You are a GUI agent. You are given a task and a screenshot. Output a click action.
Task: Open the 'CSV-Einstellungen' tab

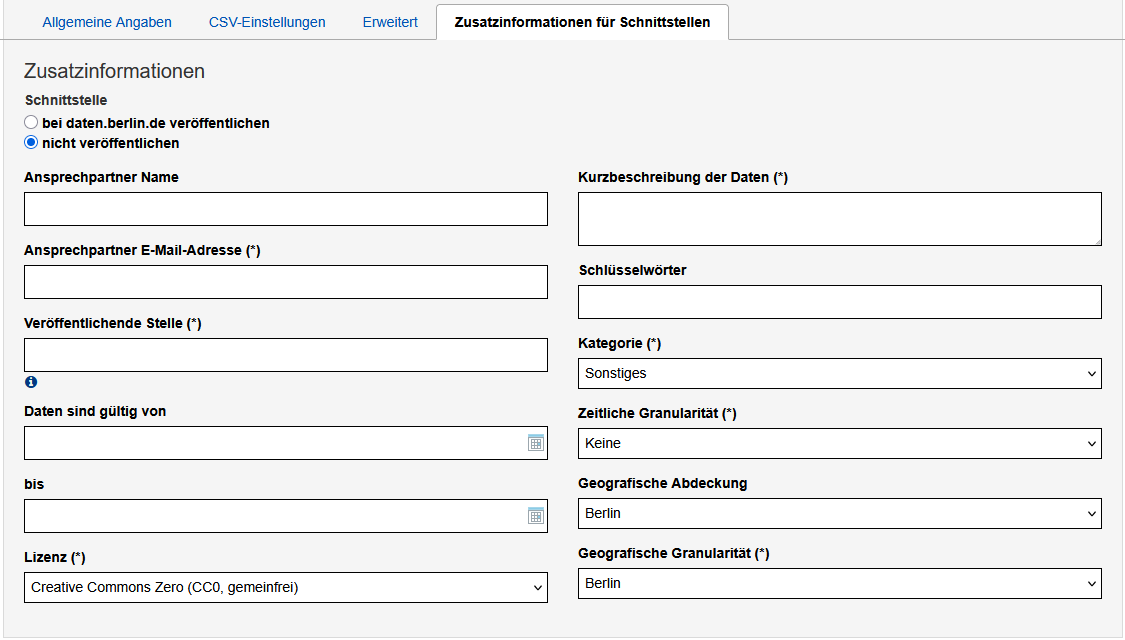point(267,21)
